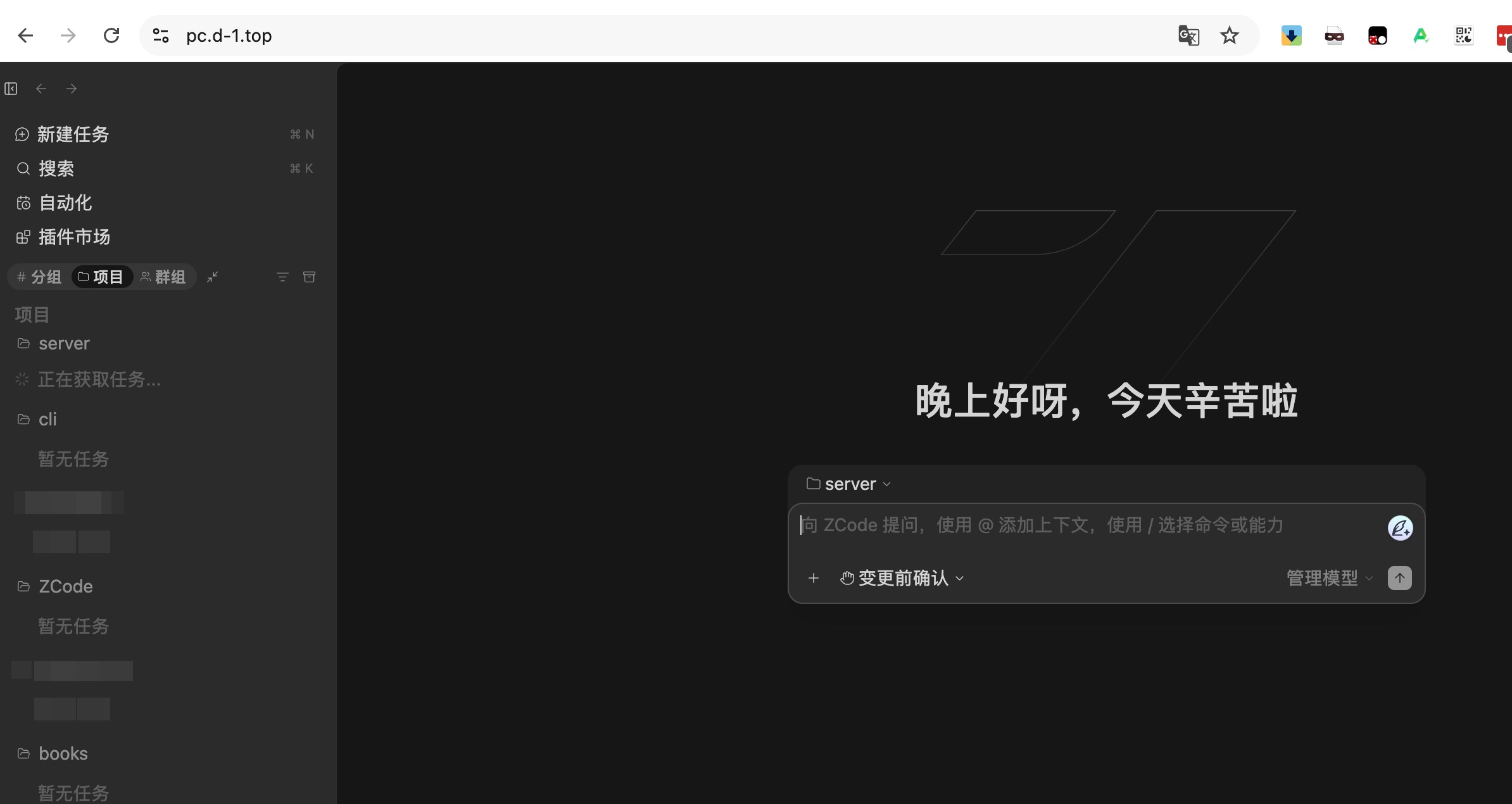The height and width of the screenshot is (804, 1512).
Task: Select the ZCode project folder
Action: pos(165,586)
